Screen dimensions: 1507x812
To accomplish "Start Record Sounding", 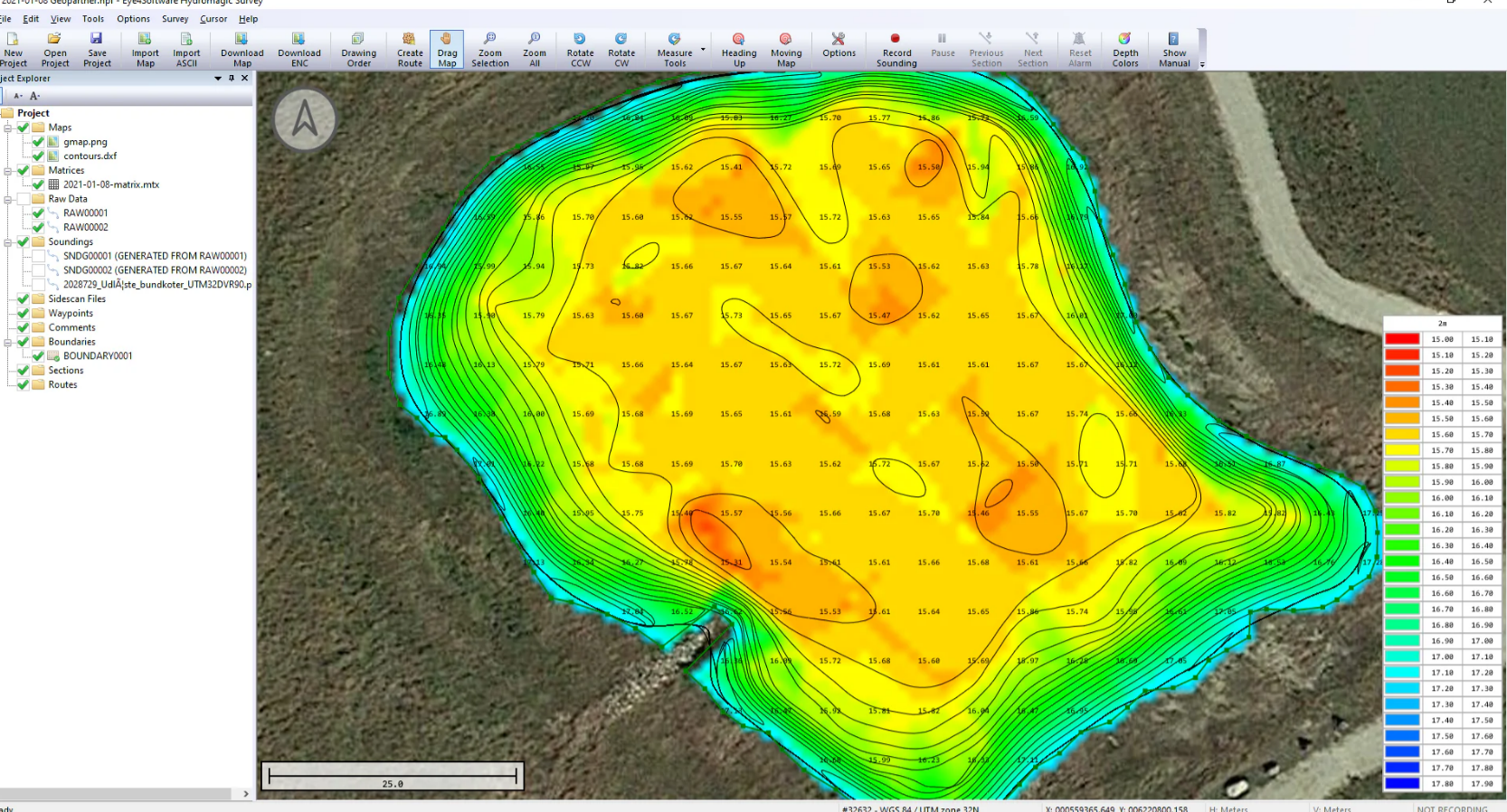I will coord(896,49).
